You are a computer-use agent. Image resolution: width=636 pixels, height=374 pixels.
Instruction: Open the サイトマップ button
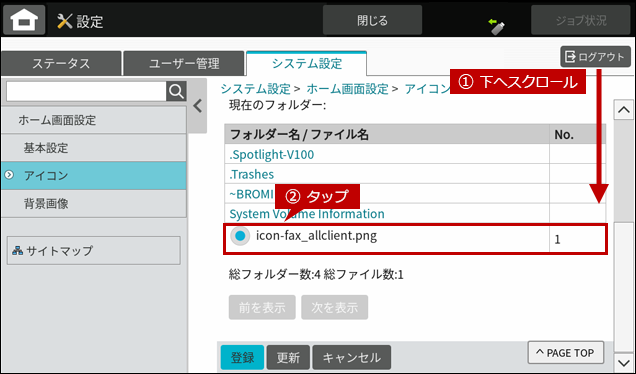(94, 251)
